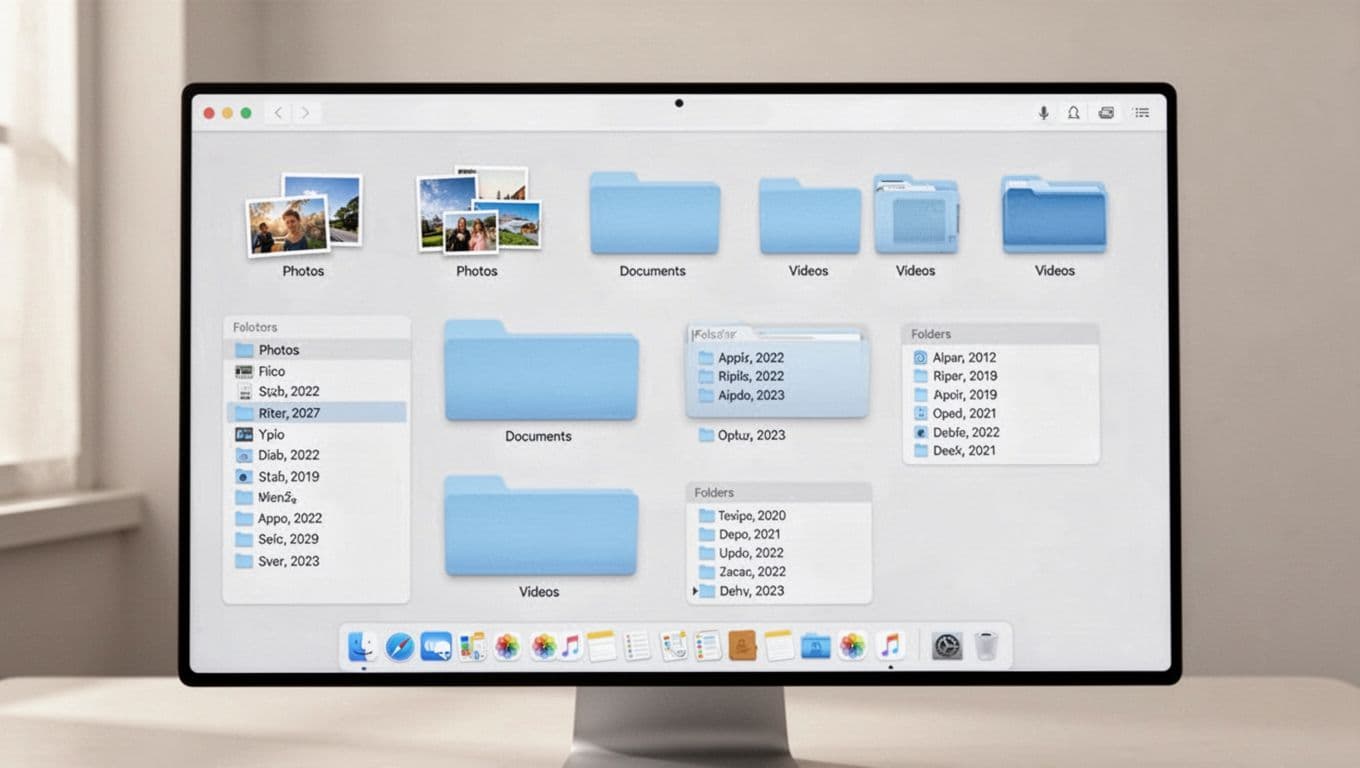Click the back navigation chevron

pos(277,113)
